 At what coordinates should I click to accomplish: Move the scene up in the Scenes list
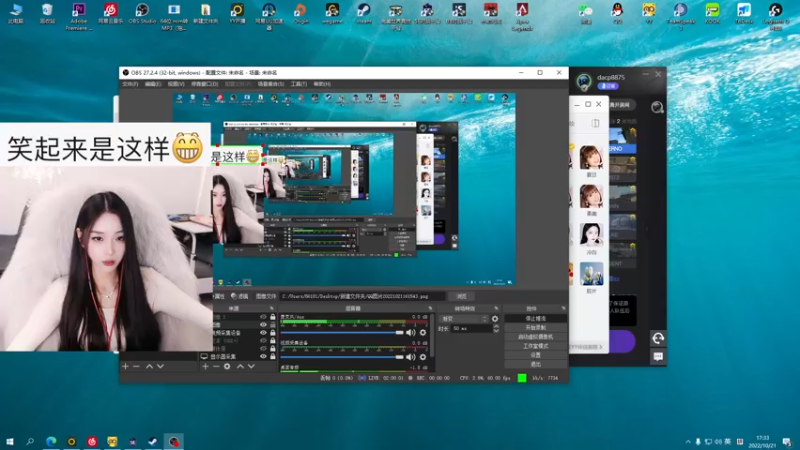pyautogui.click(x=149, y=366)
